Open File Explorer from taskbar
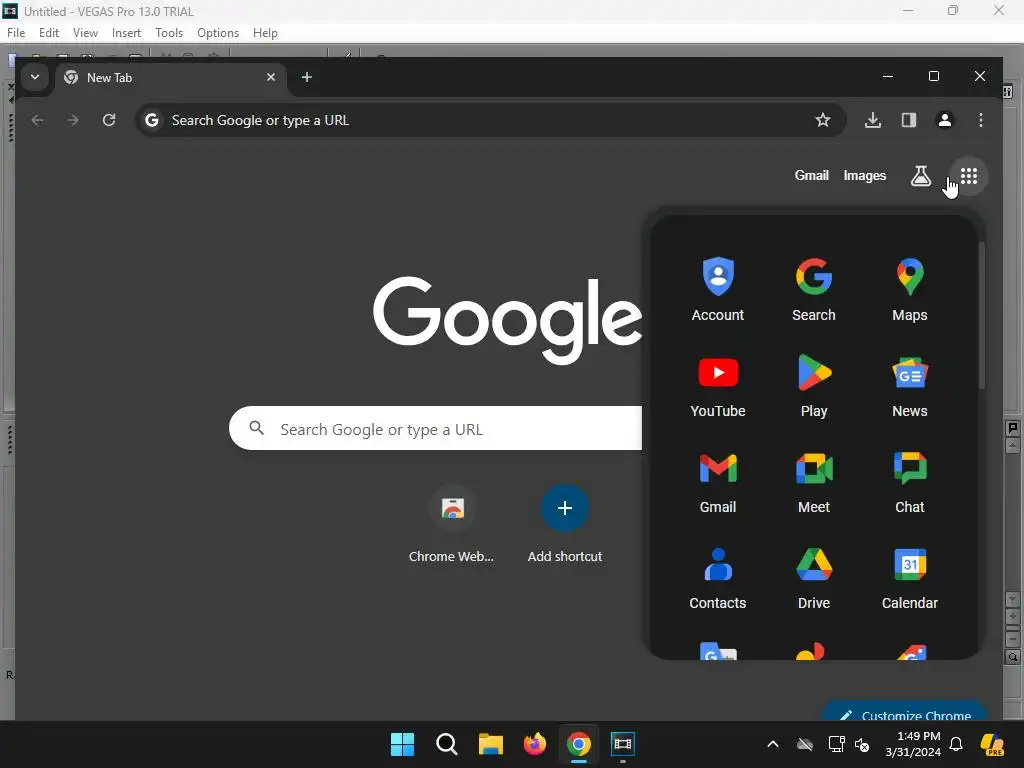This screenshot has height=768, width=1024. pyautogui.click(x=490, y=744)
